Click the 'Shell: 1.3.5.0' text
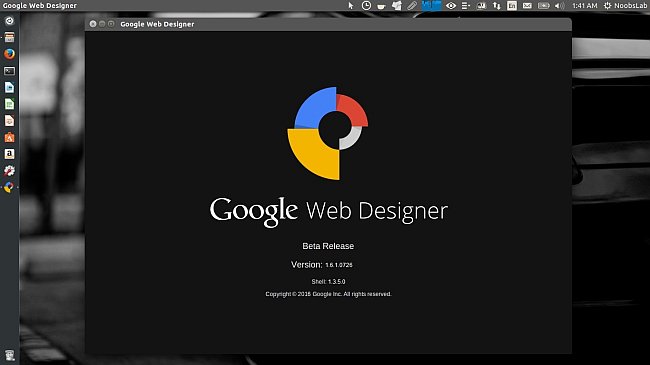650x365 pixels. [x=328, y=282]
